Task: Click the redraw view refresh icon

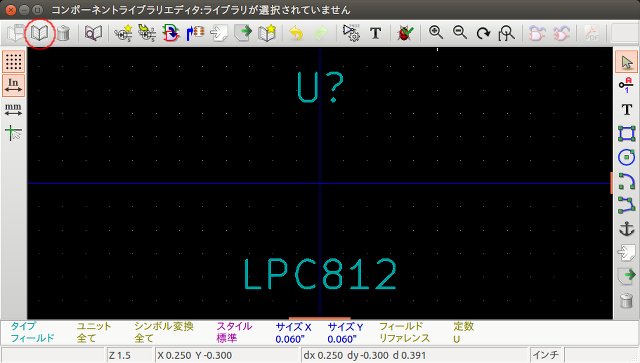Action: (483, 33)
